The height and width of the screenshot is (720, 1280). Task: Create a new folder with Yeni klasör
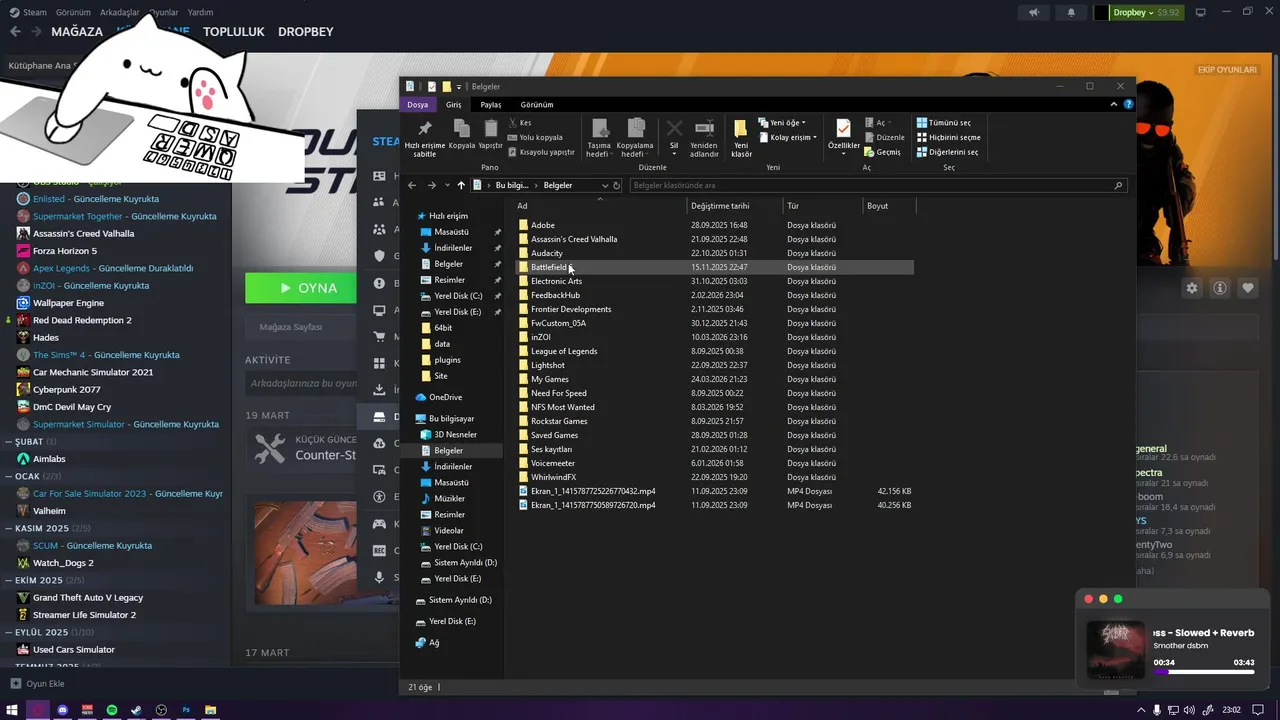click(741, 138)
